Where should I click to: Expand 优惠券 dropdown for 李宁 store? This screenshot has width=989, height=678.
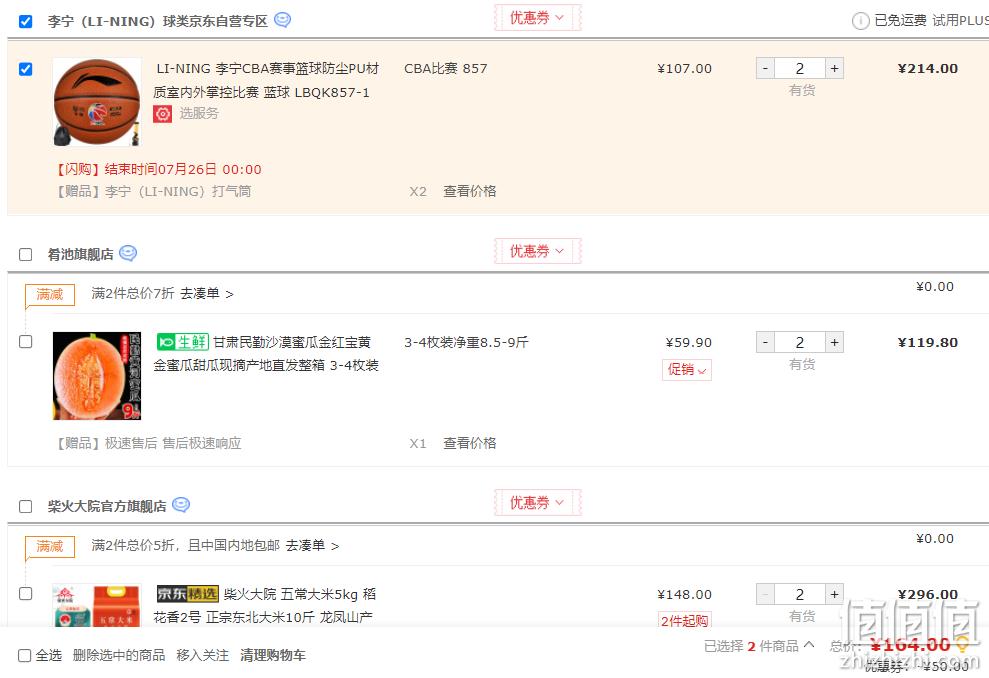click(537, 18)
